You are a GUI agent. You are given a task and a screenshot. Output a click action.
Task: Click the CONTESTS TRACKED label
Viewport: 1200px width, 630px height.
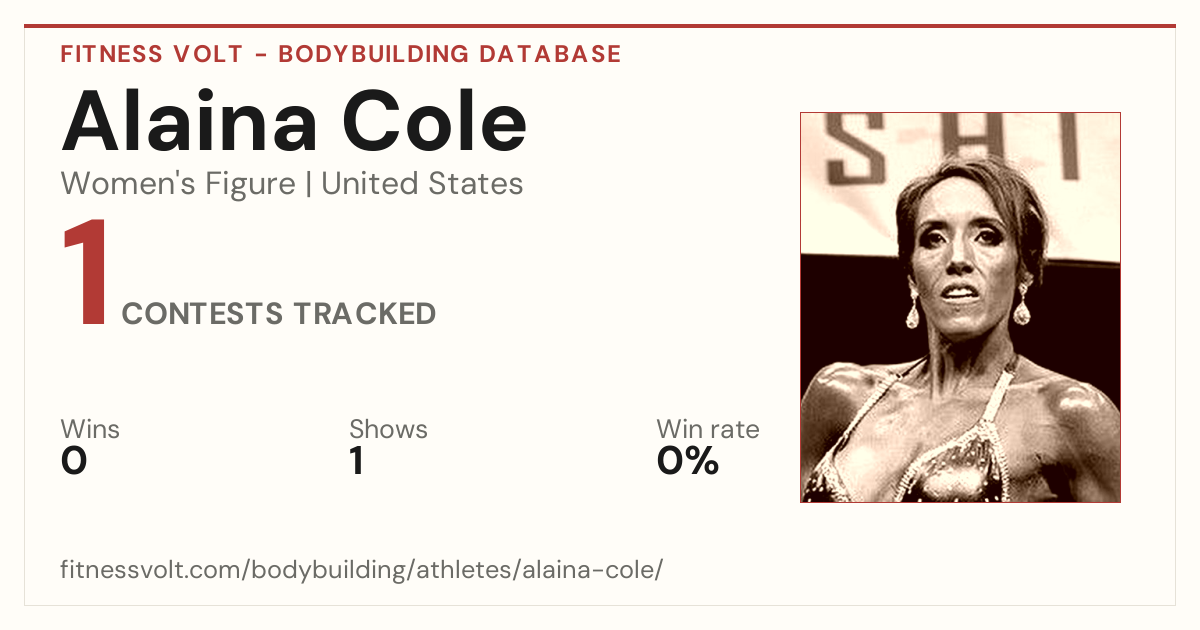click(279, 314)
